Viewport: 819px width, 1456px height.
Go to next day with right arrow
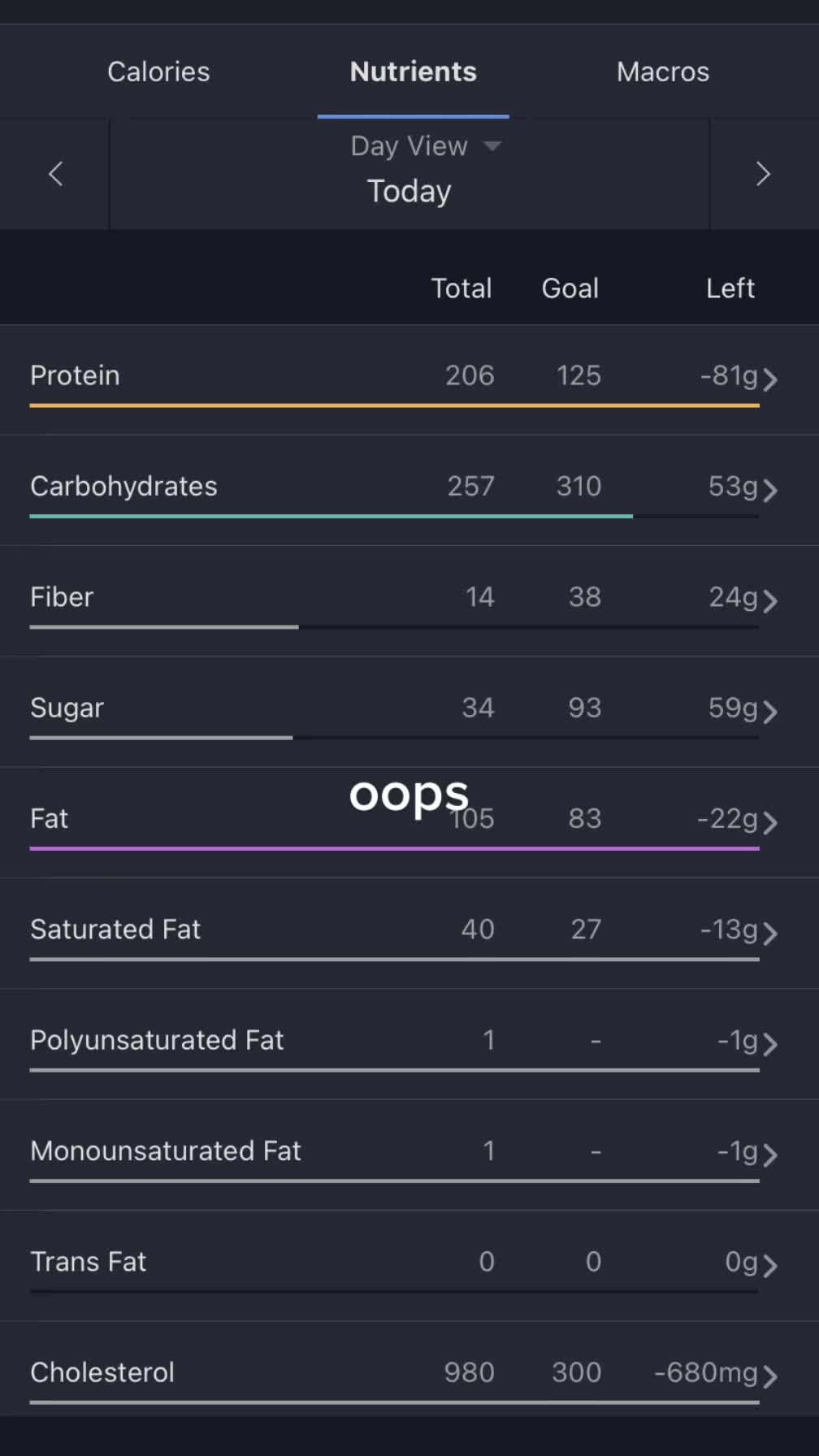click(x=763, y=173)
